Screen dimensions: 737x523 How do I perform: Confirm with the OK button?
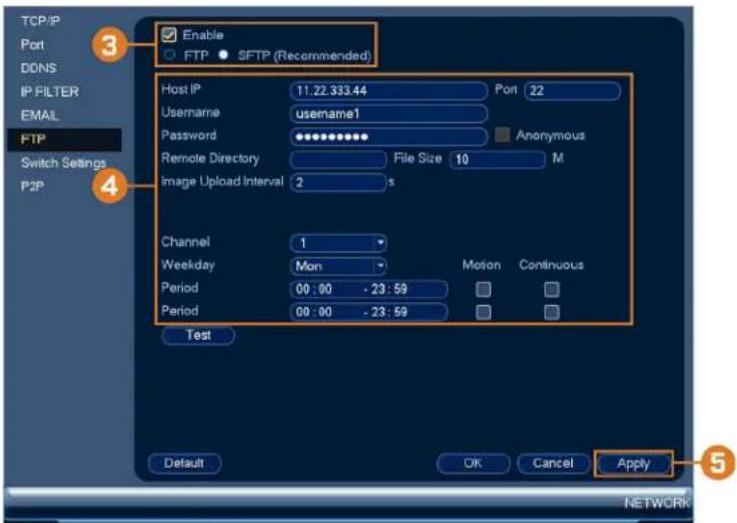tap(473, 463)
